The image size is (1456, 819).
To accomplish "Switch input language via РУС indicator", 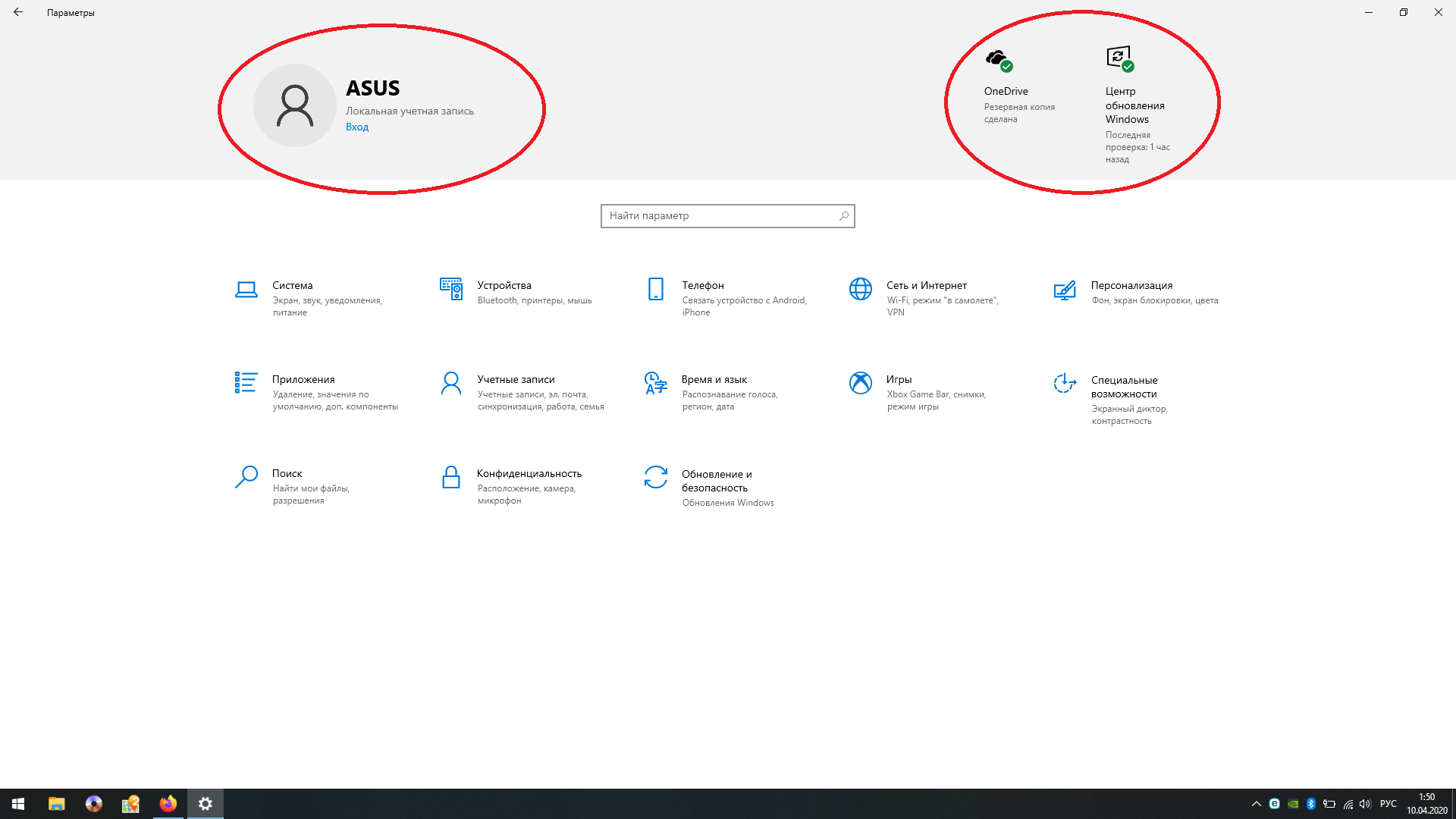I will point(1389,804).
